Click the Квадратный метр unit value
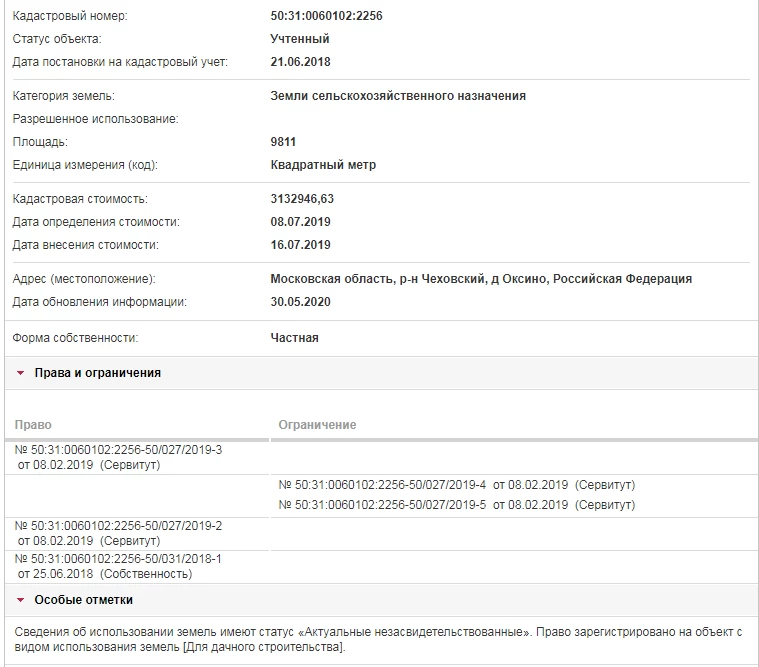759x667 pixels. (x=323, y=165)
